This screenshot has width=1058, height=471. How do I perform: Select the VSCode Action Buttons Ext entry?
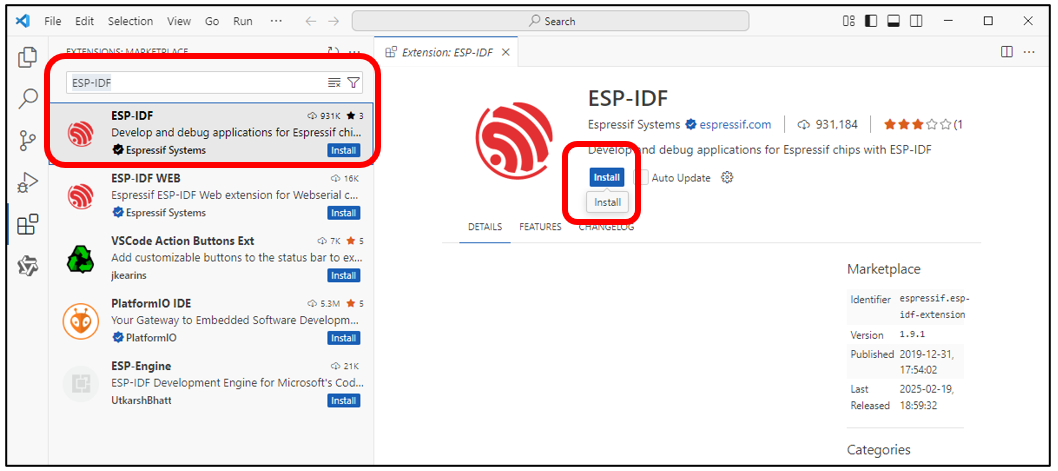click(x=211, y=258)
